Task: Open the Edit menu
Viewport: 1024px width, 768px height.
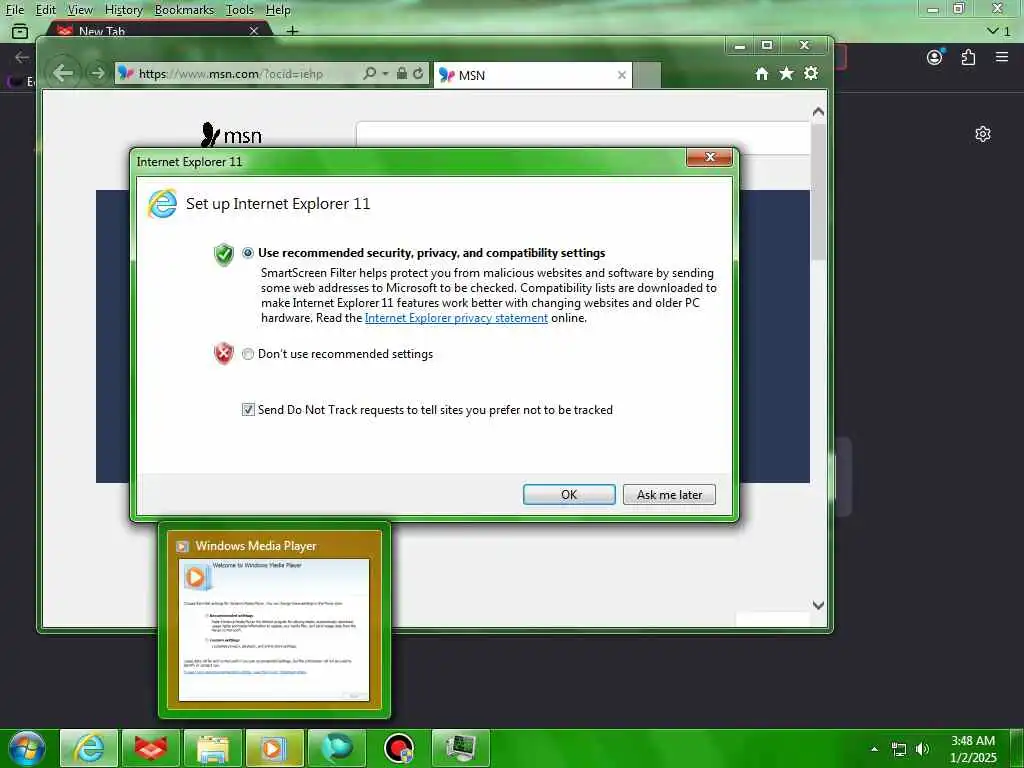Action: [x=46, y=10]
